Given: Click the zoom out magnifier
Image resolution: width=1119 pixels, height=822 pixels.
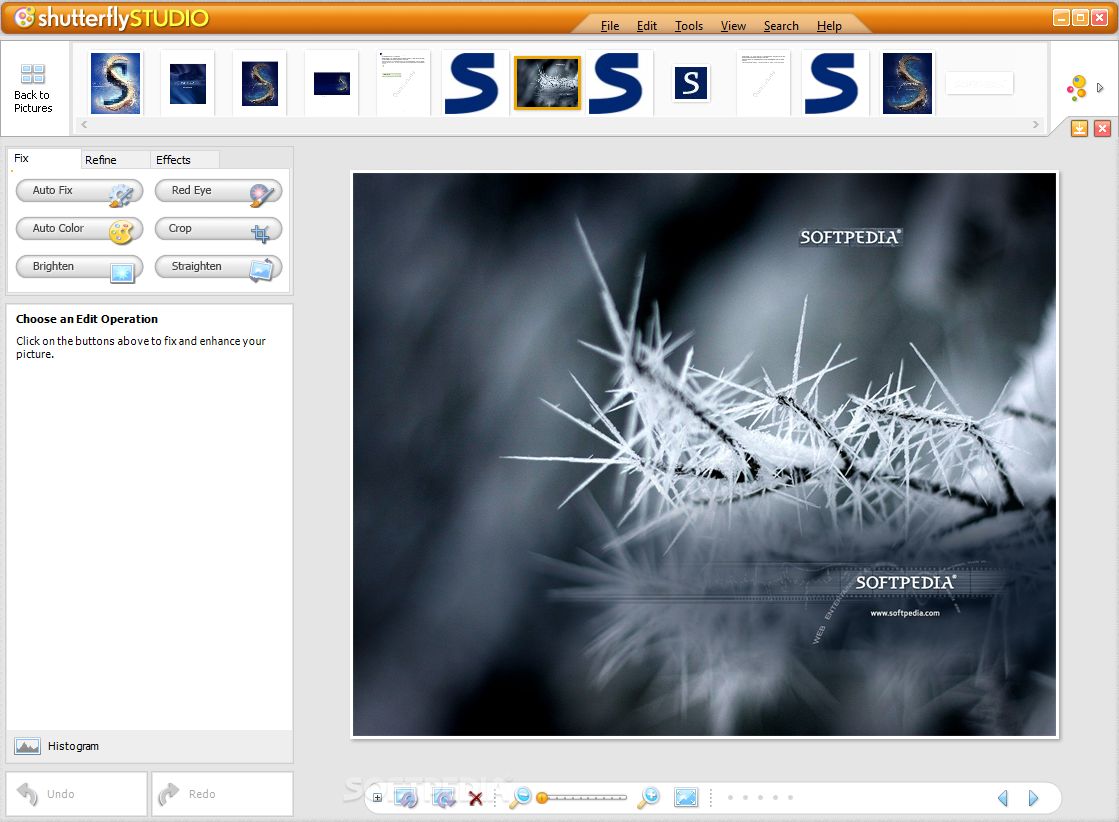Looking at the screenshot, I should 521,797.
